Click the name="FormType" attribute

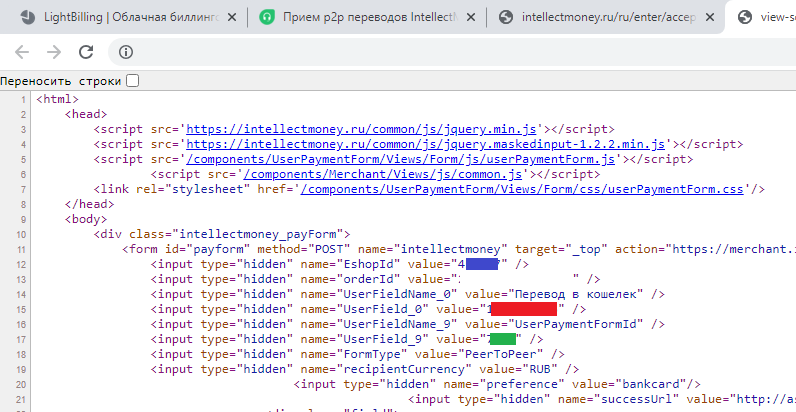tap(354, 354)
